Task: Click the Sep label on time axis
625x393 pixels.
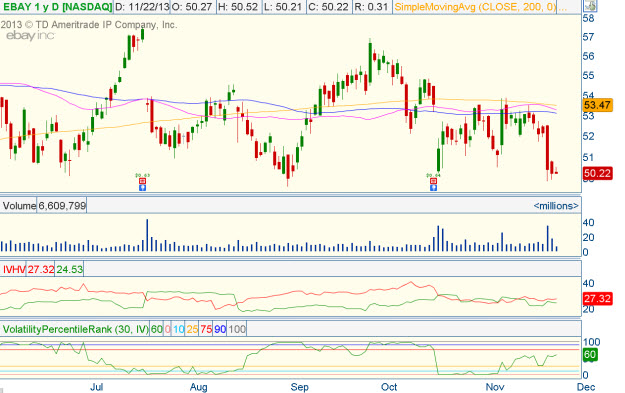Action: [299, 387]
